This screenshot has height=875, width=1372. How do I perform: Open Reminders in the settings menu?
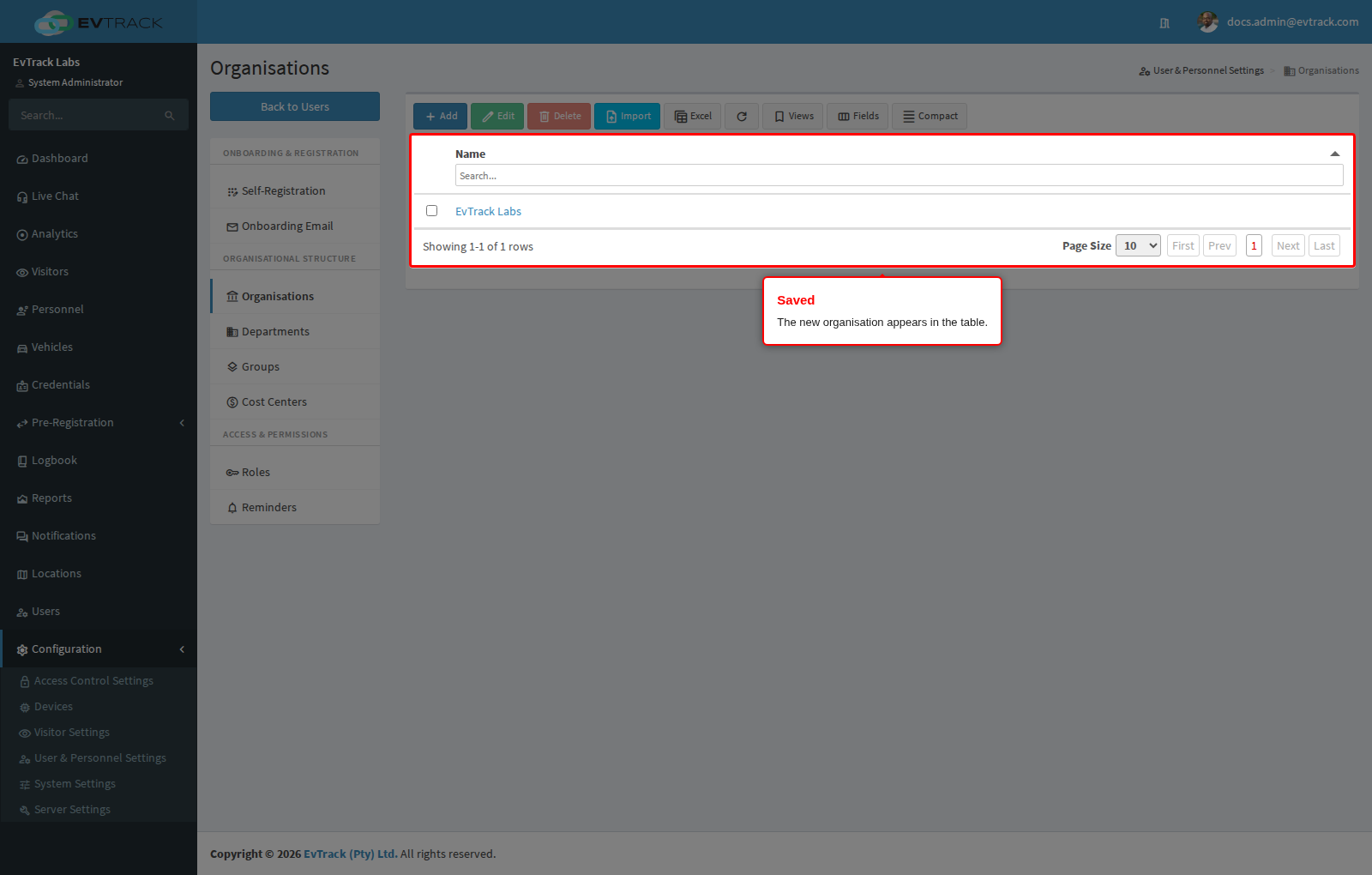(x=295, y=508)
